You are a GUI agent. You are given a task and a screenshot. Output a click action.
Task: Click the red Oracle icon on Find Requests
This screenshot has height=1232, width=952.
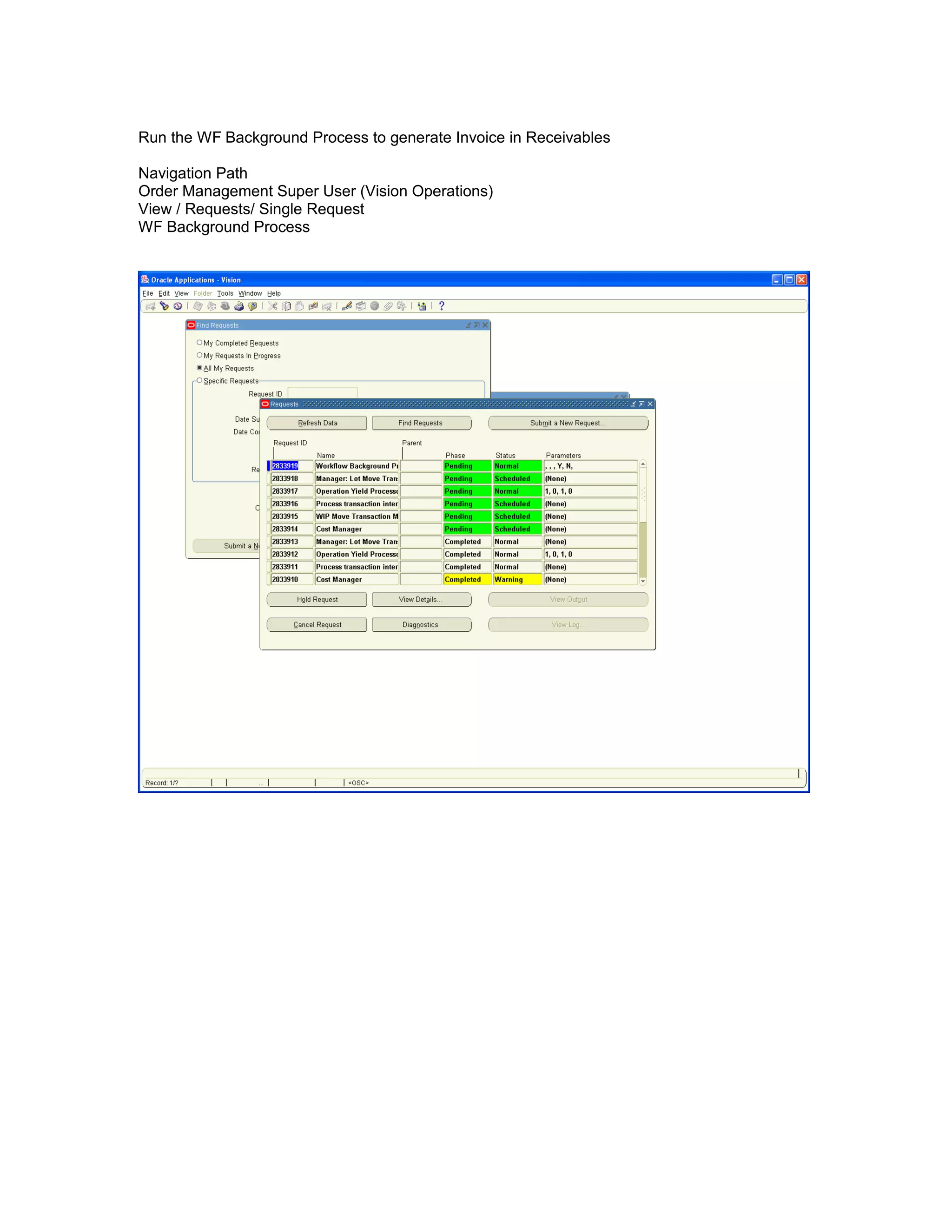tap(191, 325)
